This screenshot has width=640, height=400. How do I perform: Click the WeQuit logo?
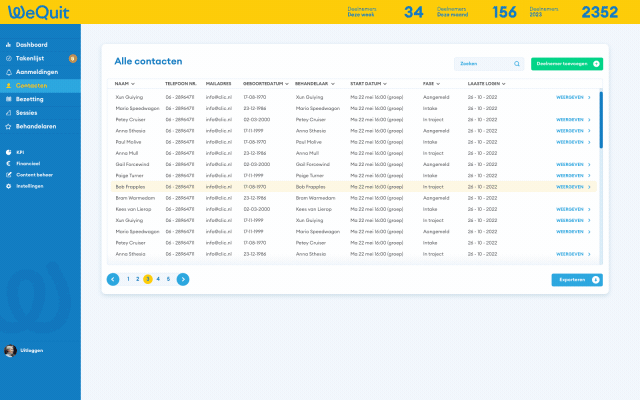tap(39, 12)
